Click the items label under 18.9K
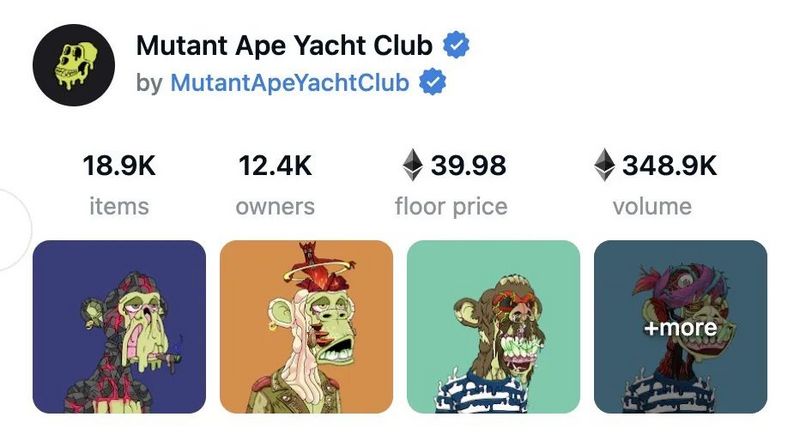Viewport: 800px width, 441px height. pos(119,207)
